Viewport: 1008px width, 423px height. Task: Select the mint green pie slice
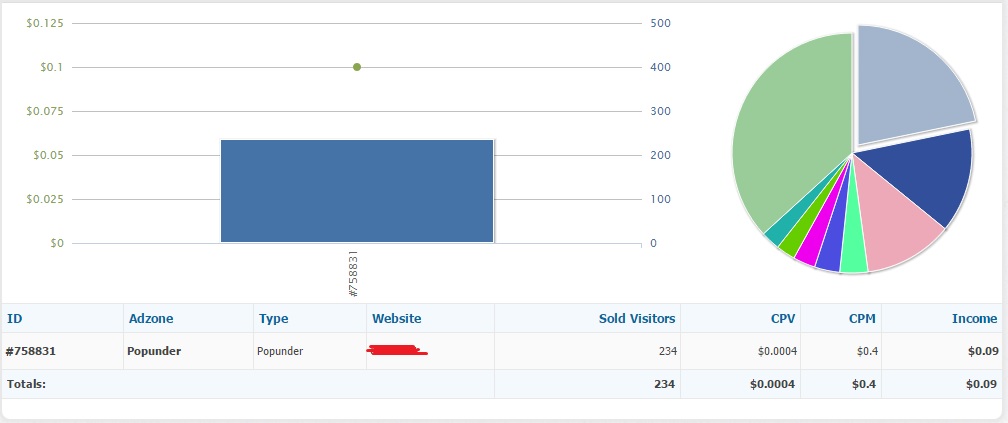click(853, 259)
